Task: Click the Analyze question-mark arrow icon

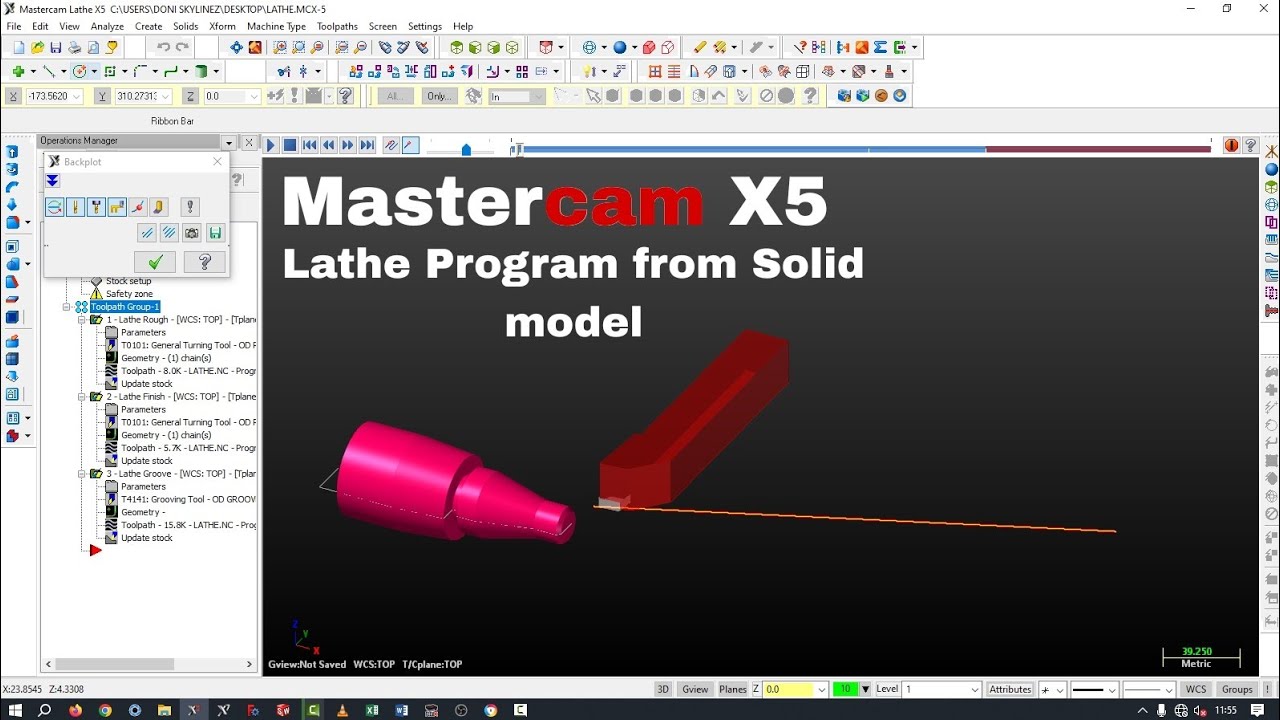Action: [800, 47]
